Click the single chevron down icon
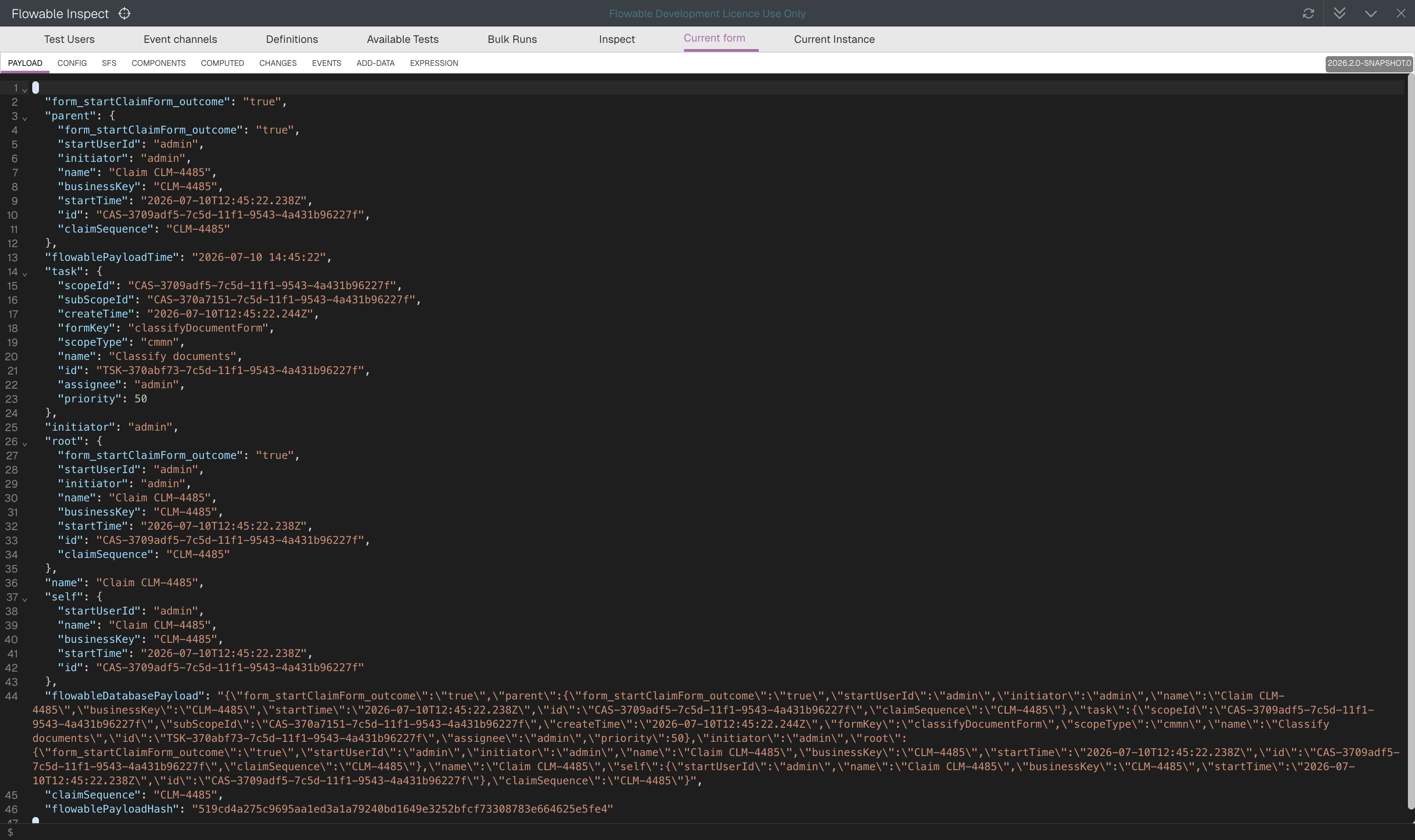Screen dimensions: 1415x840 point(1370,14)
